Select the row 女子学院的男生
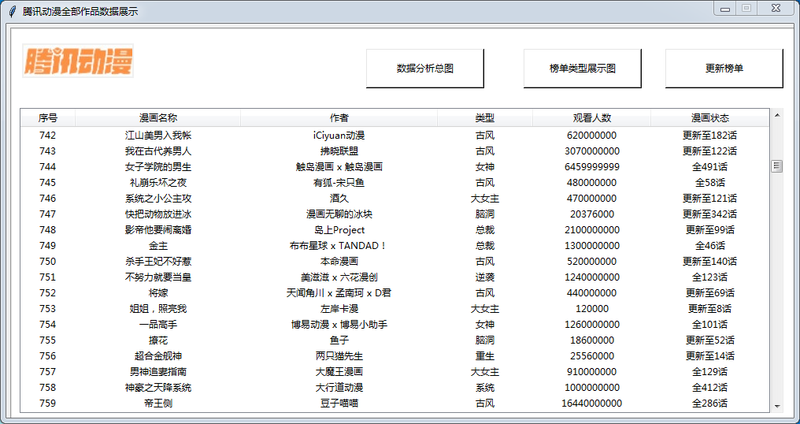Viewport: 800px width, 424px height. tap(394, 167)
